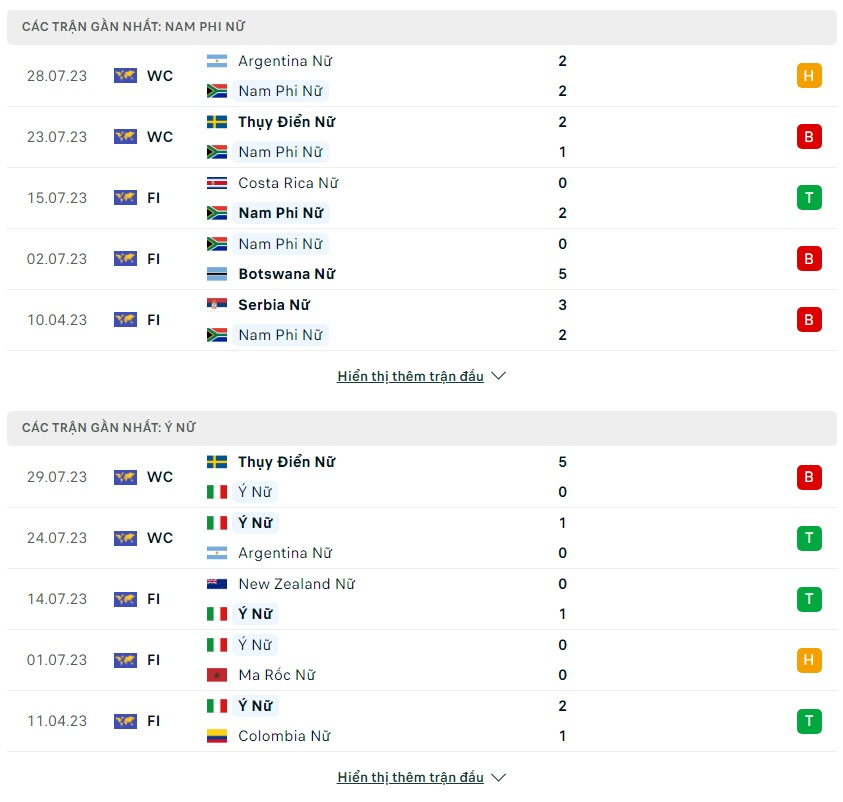This screenshot has width=843, height=802.
Task: Open 'Hiển thị thêm trận đấu' under Ý Nữ
Action: point(410,777)
